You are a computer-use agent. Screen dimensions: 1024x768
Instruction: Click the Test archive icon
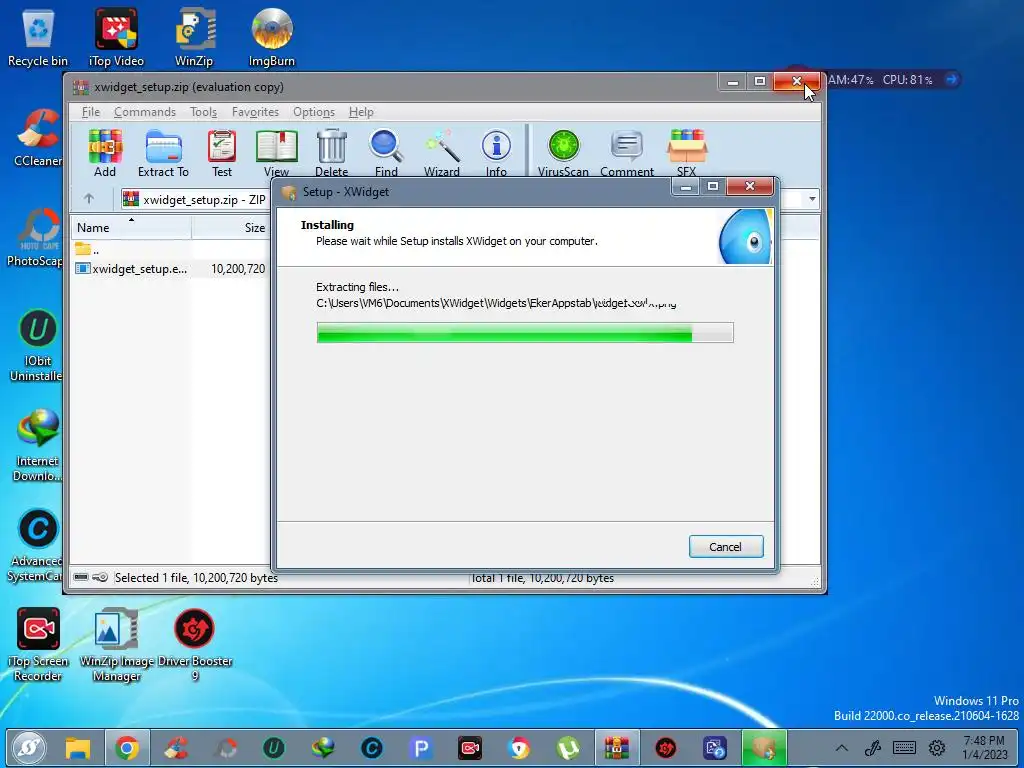[x=222, y=153]
